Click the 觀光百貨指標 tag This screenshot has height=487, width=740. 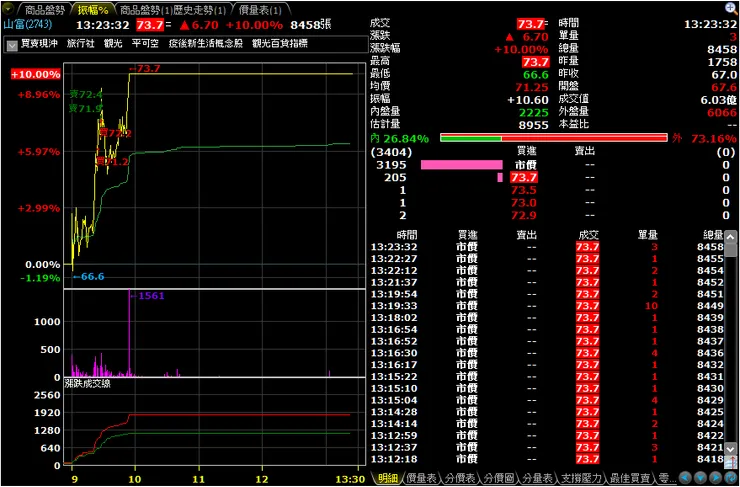[280, 44]
